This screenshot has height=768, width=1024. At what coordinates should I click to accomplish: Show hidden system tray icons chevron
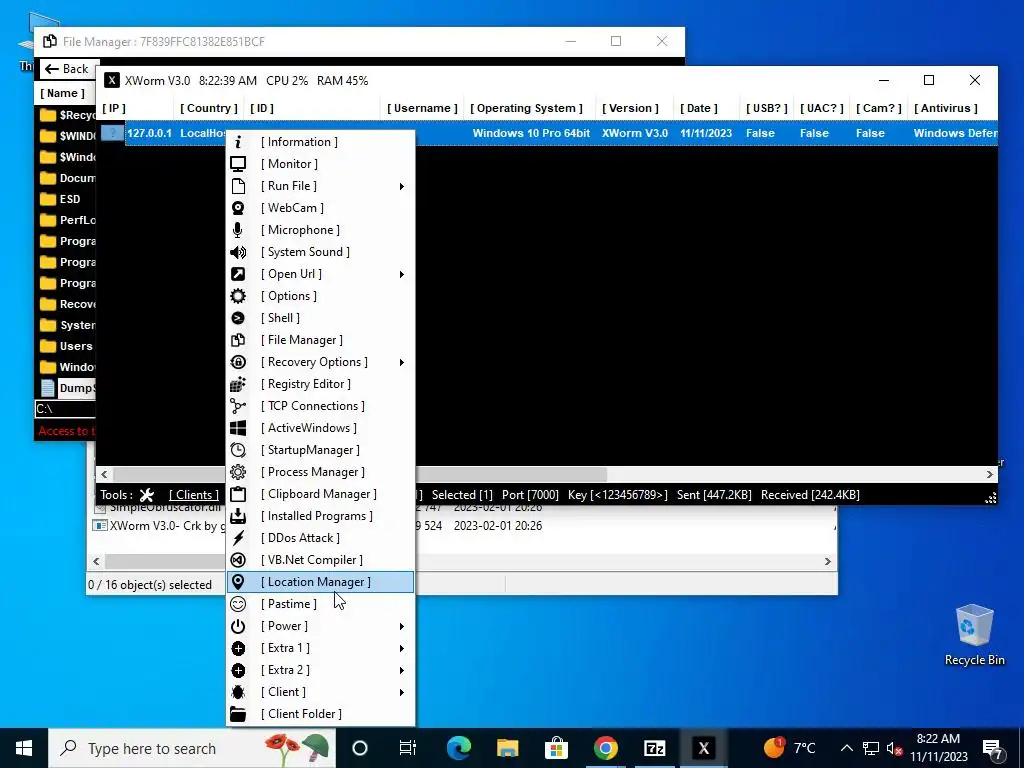(x=846, y=748)
